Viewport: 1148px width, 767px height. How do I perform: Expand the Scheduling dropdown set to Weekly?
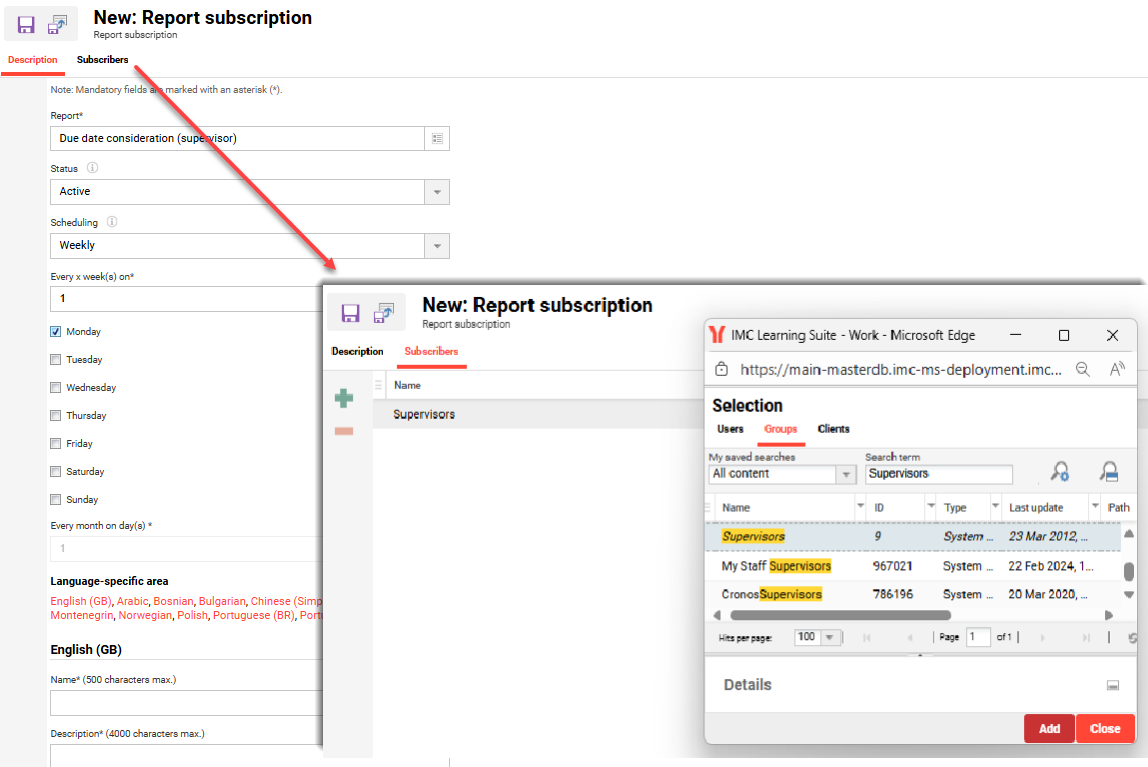point(438,245)
